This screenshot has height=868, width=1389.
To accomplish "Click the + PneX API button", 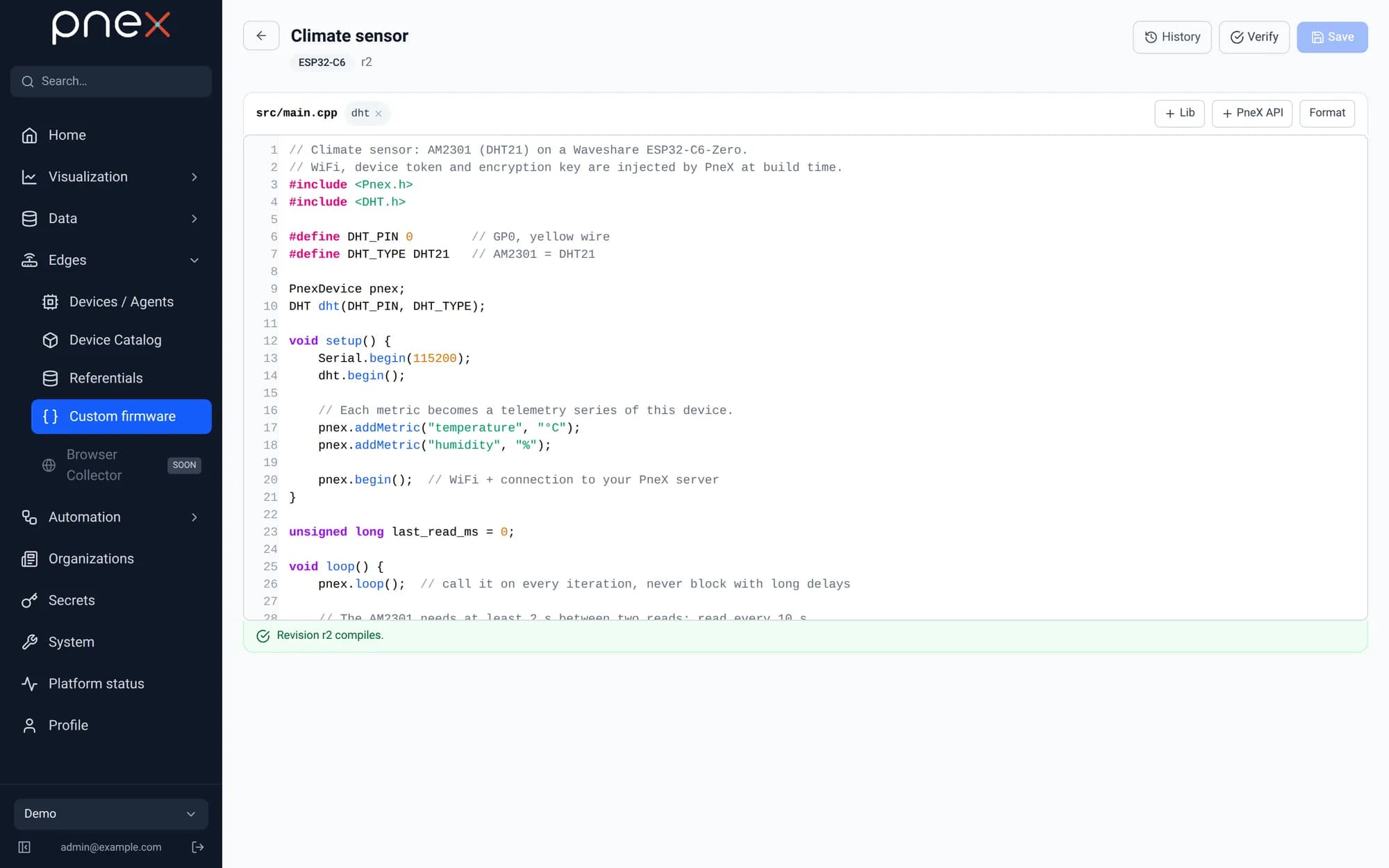I will 1252,113.
